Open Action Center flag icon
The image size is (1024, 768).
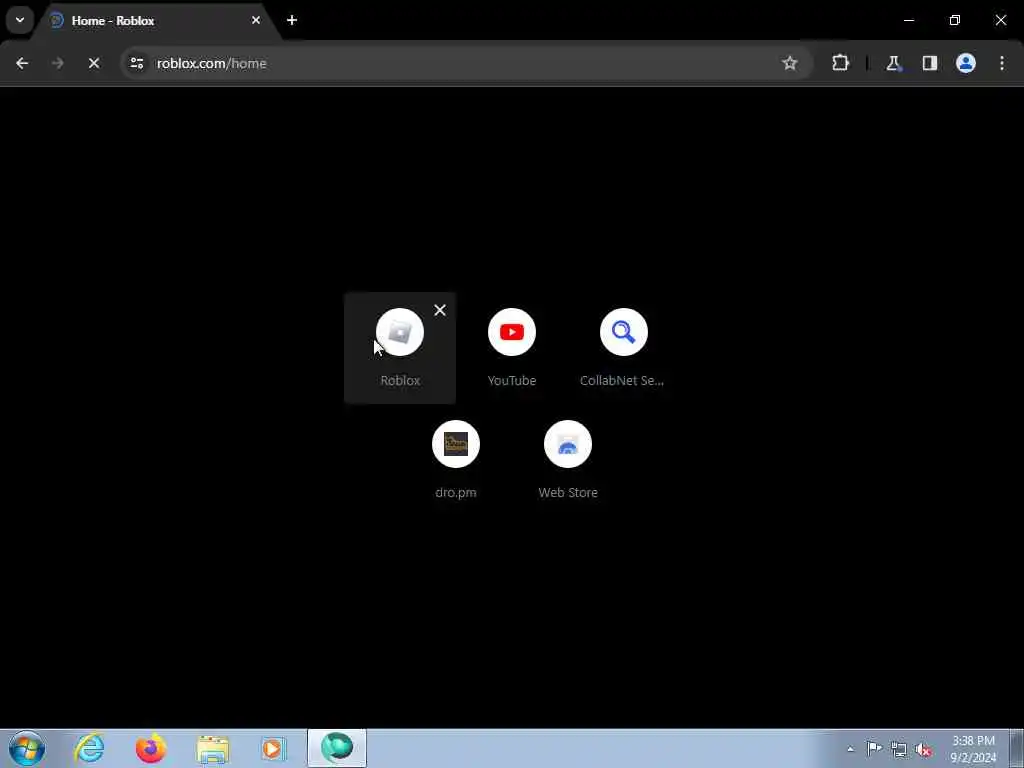tap(874, 749)
